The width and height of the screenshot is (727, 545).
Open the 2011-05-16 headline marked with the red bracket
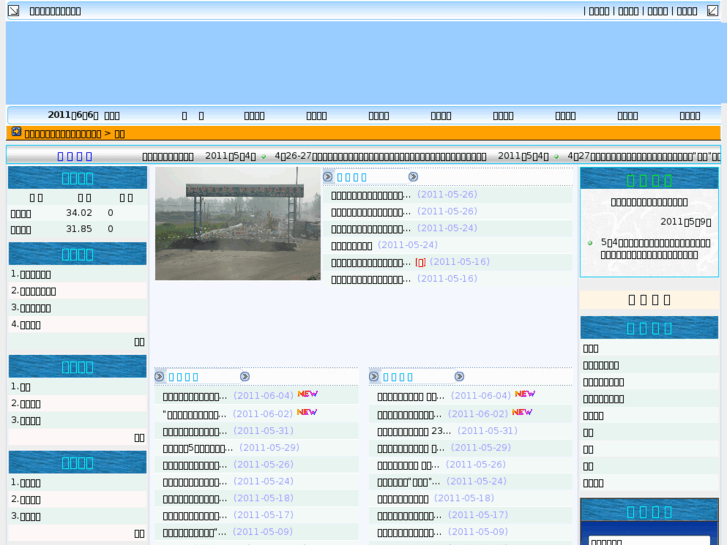371,263
